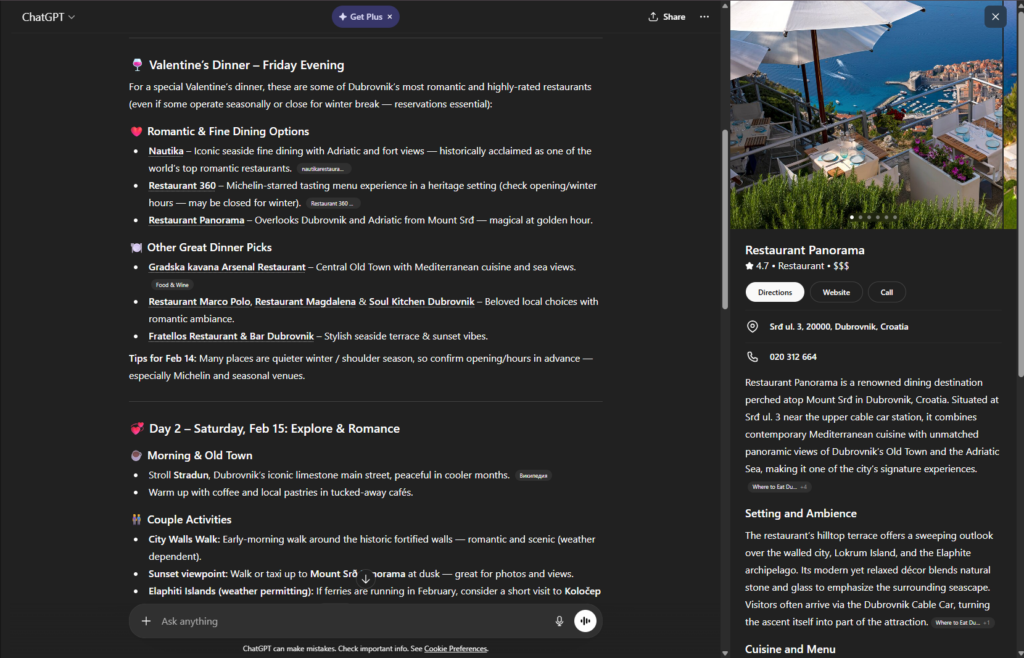Click the Get Plus button
This screenshot has height=658, width=1024.
(x=364, y=16)
